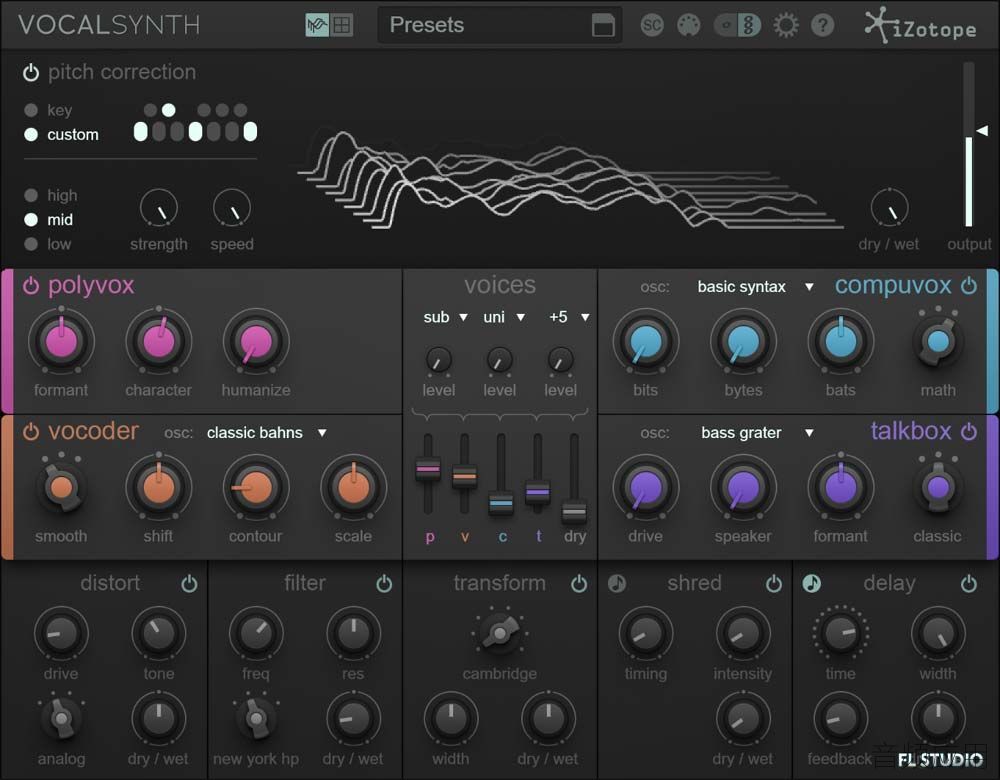Enable the transform effect power icon
1000x780 pixels.
(579, 584)
